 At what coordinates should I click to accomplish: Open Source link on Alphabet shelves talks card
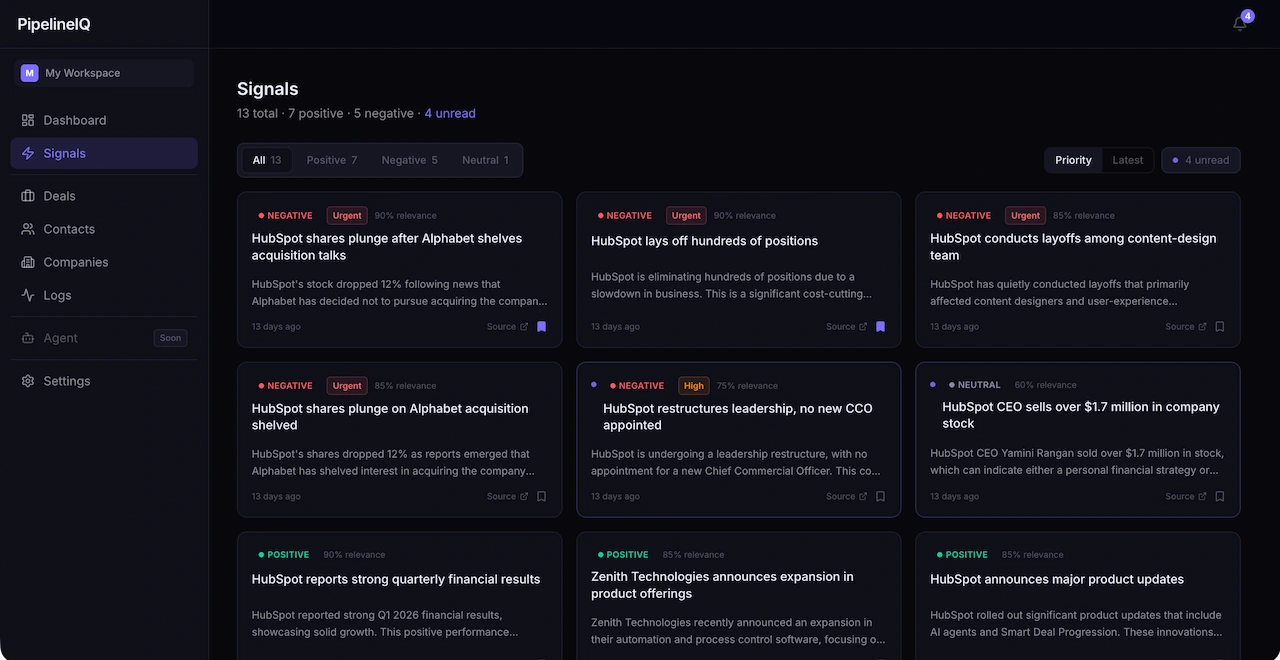507,327
